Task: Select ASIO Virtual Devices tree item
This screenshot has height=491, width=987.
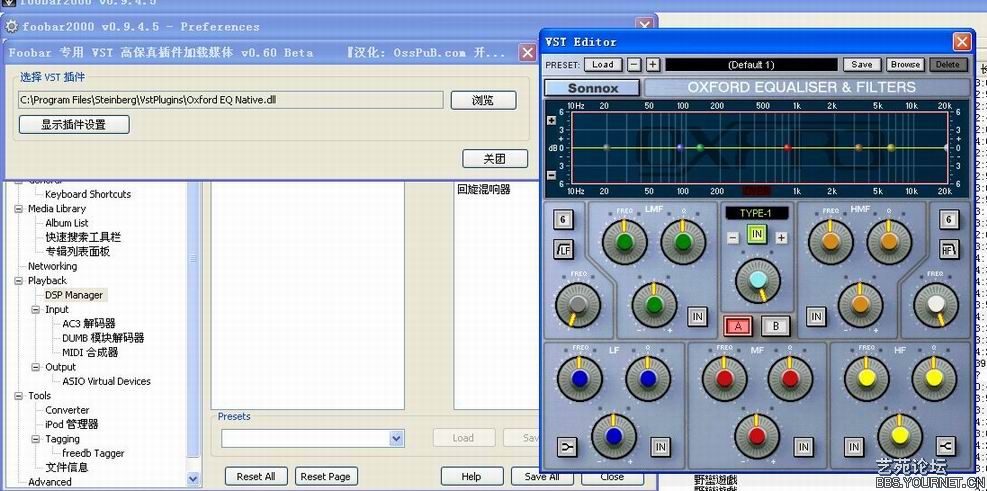Action: [106, 381]
